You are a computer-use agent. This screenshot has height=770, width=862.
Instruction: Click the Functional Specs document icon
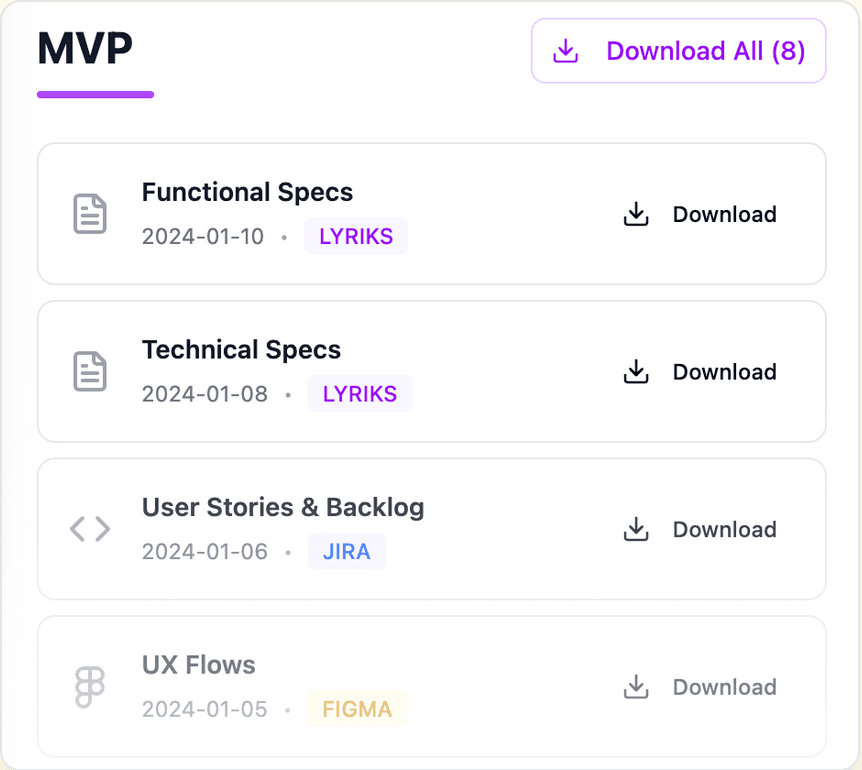(90, 214)
